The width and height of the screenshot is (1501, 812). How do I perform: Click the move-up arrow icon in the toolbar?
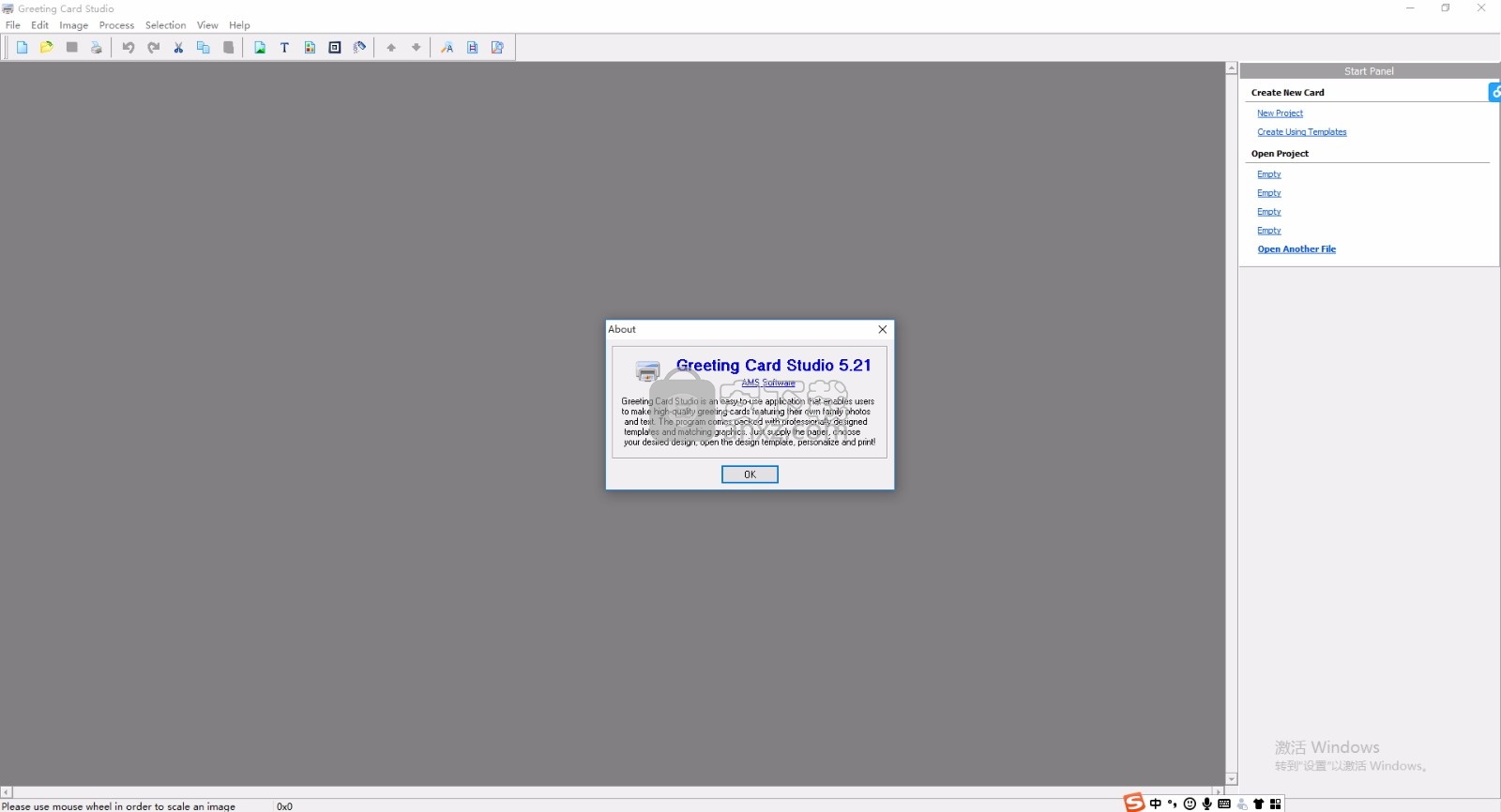click(x=391, y=48)
